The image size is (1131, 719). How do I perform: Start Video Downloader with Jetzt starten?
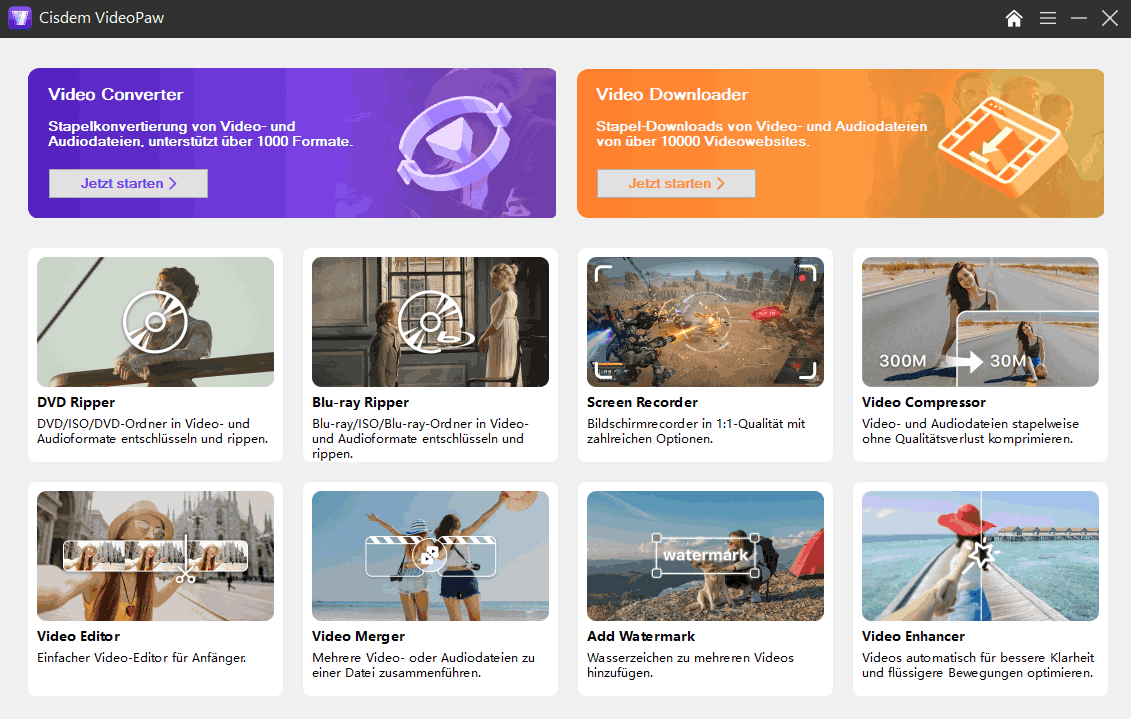point(676,183)
